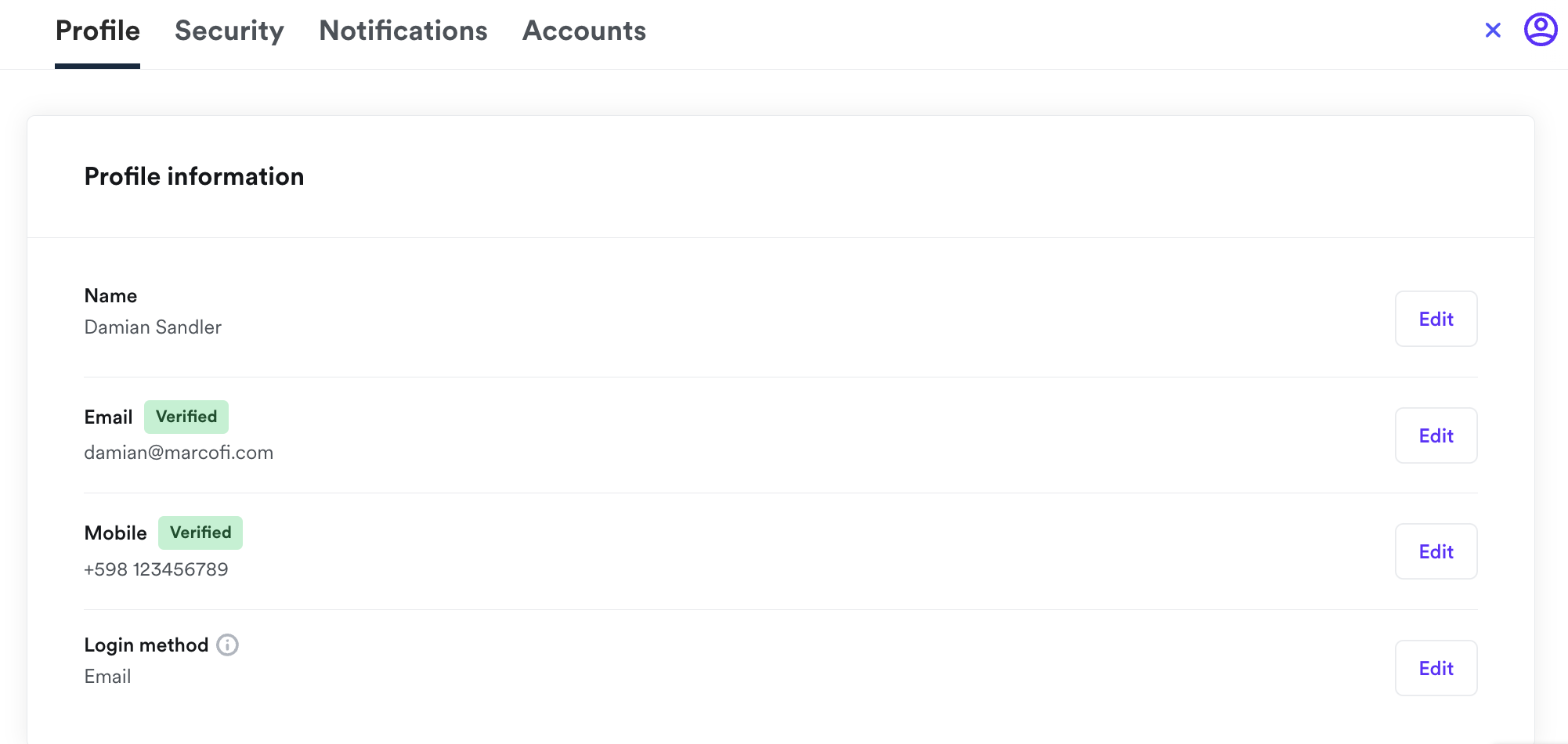The width and height of the screenshot is (1568, 744).
Task: Click the name Damian Sandler
Action: tap(153, 327)
